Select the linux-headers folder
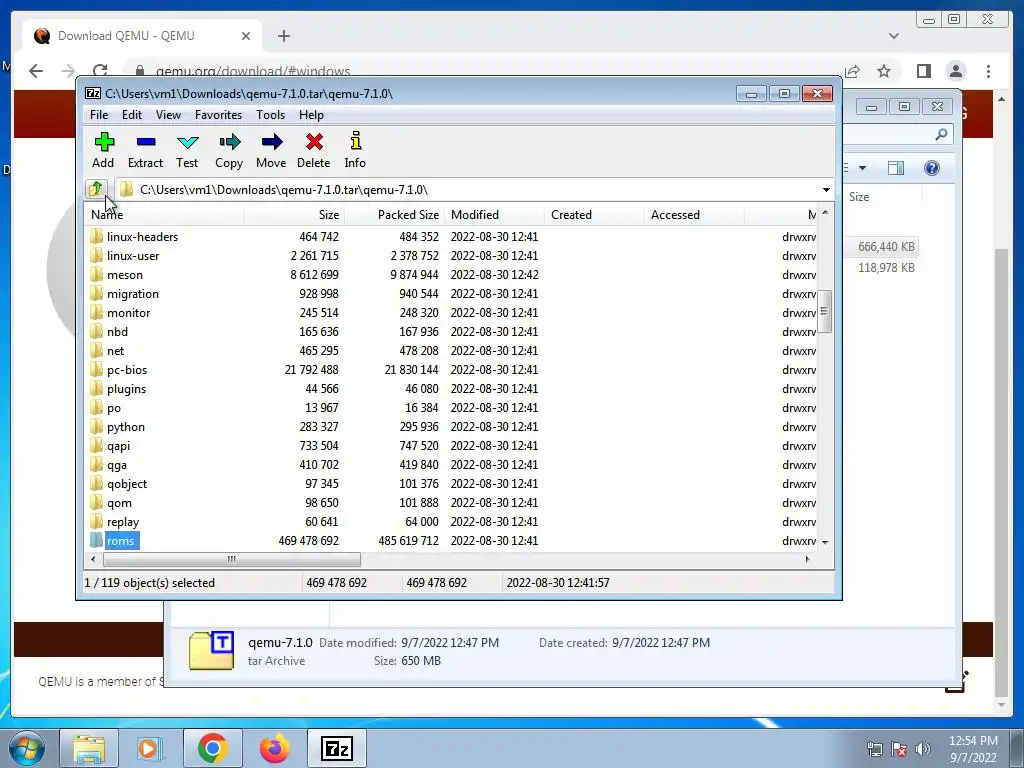Image resolution: width=1024 pixels, height=768 pixels. (142, 236)
